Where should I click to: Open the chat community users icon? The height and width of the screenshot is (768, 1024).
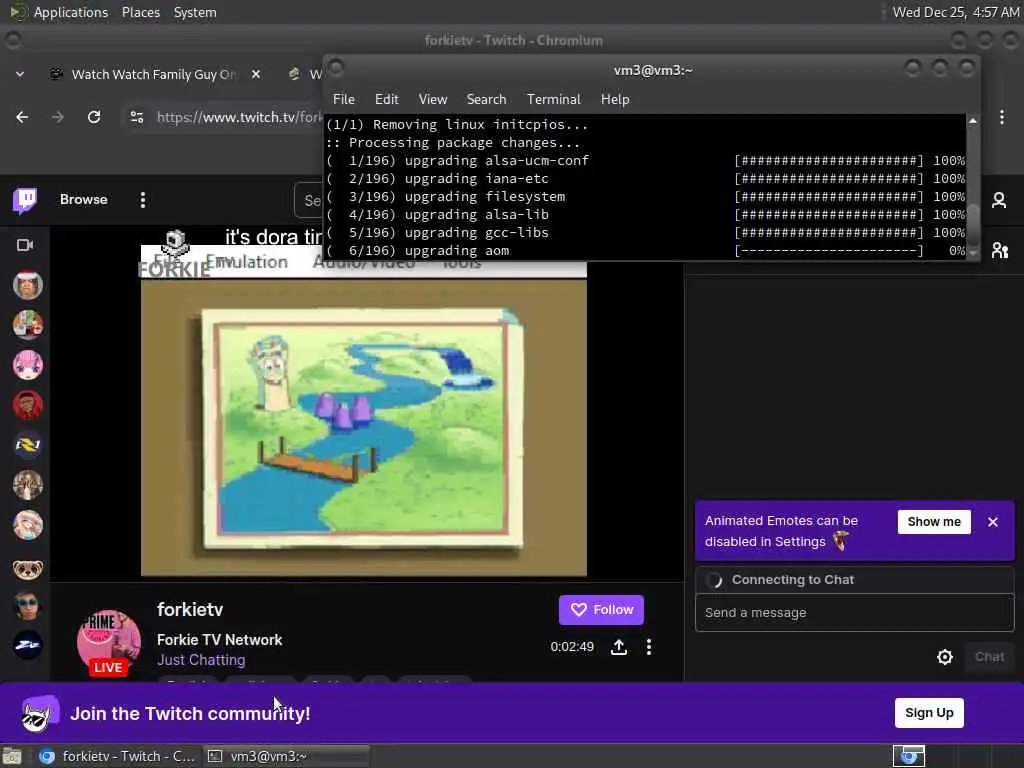[1000, 250]
